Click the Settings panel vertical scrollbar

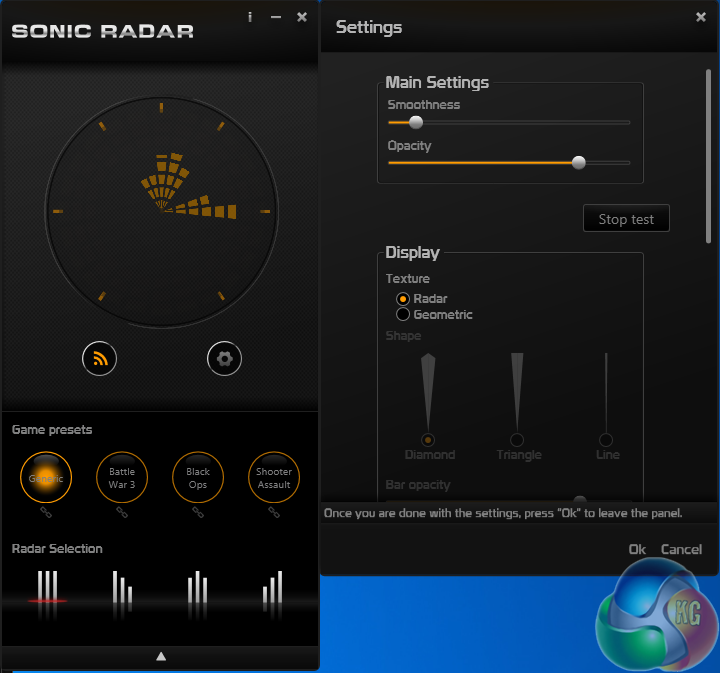[x=709, y=156]
